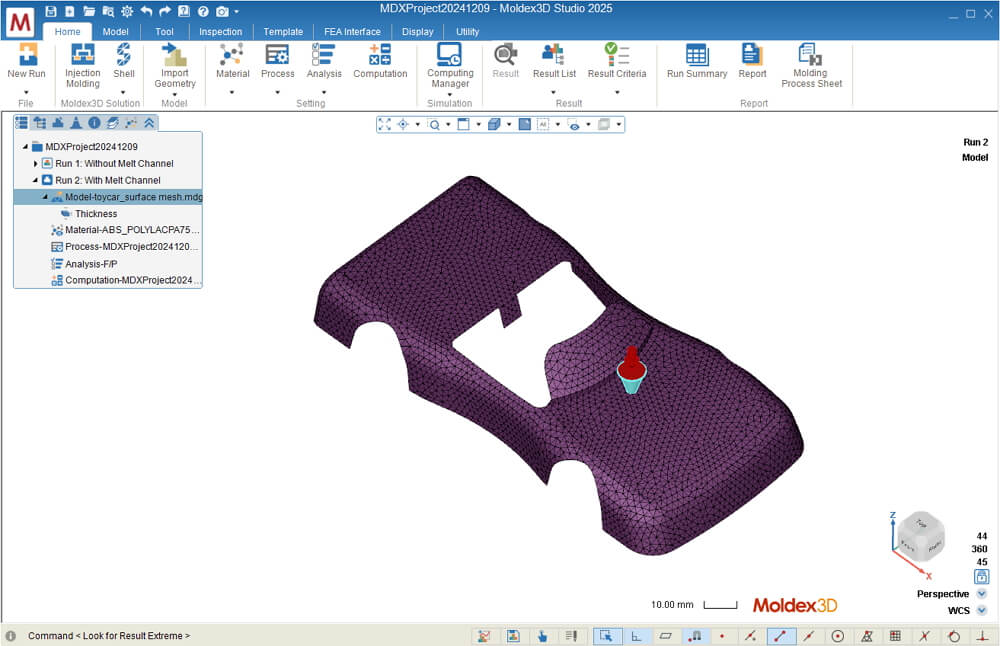Click the info icon in project panel toolbar

(94, 122)
